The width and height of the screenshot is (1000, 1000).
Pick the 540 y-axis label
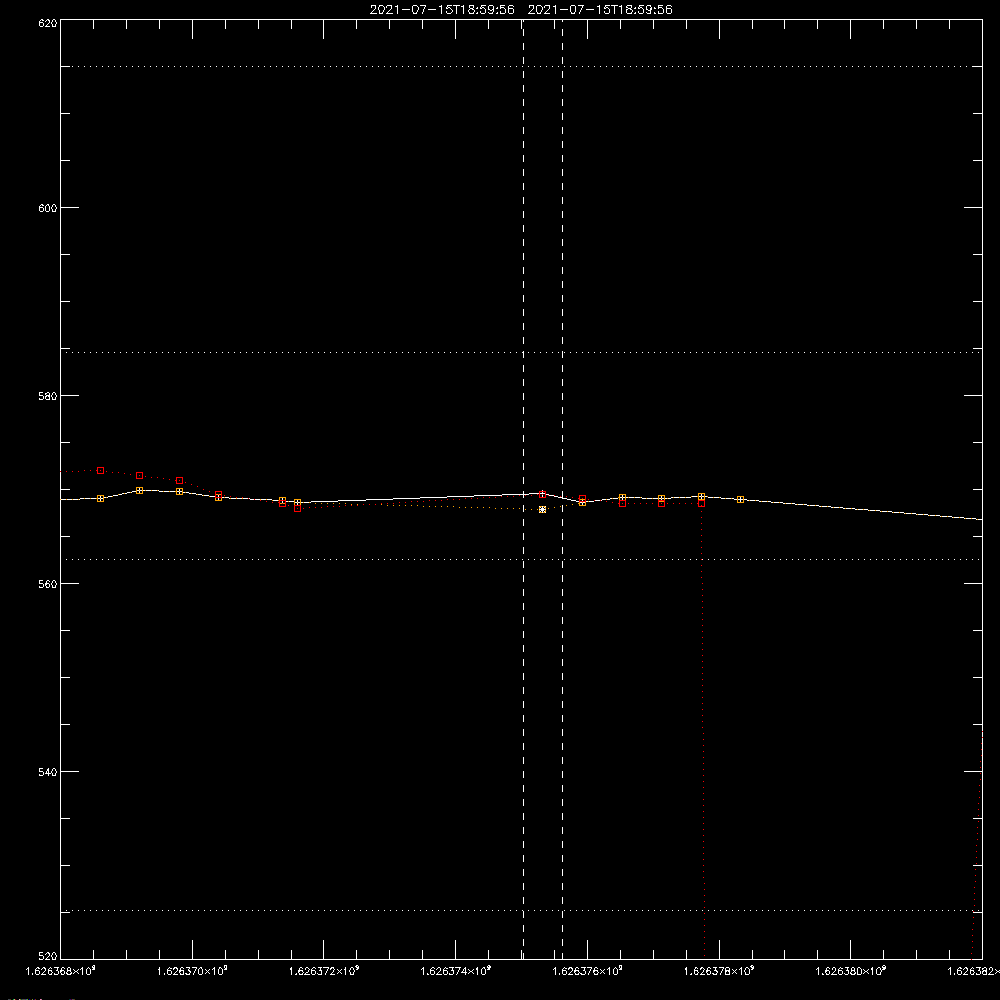[48, 772]
